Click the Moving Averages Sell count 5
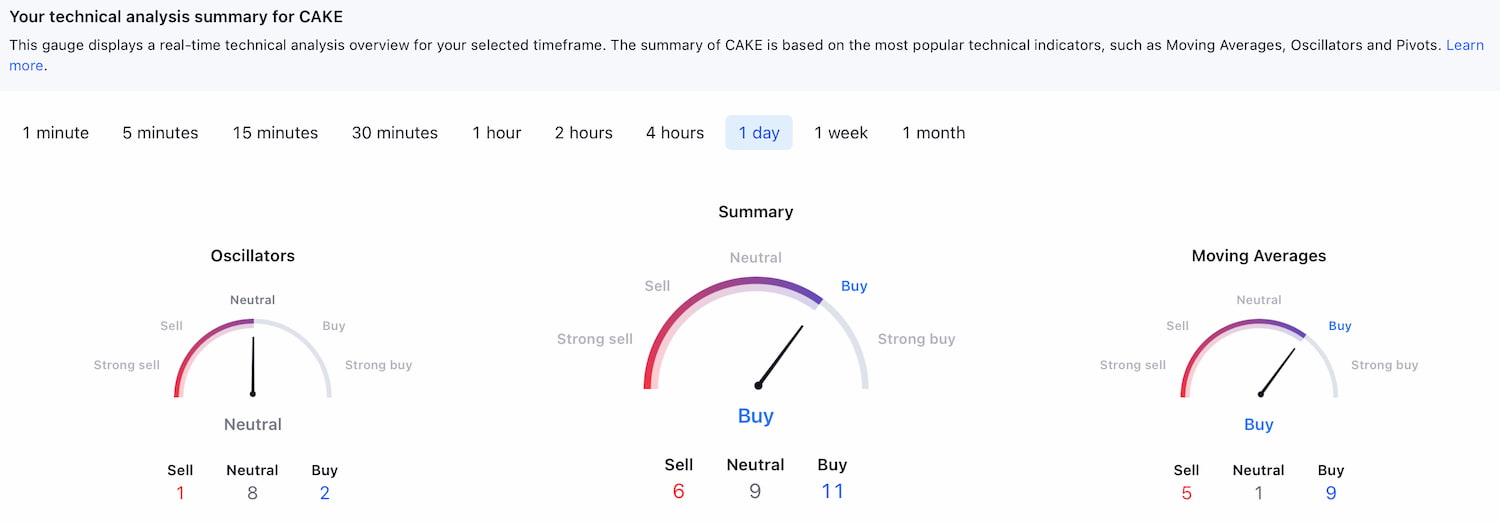 click(x=1186, y=493)
